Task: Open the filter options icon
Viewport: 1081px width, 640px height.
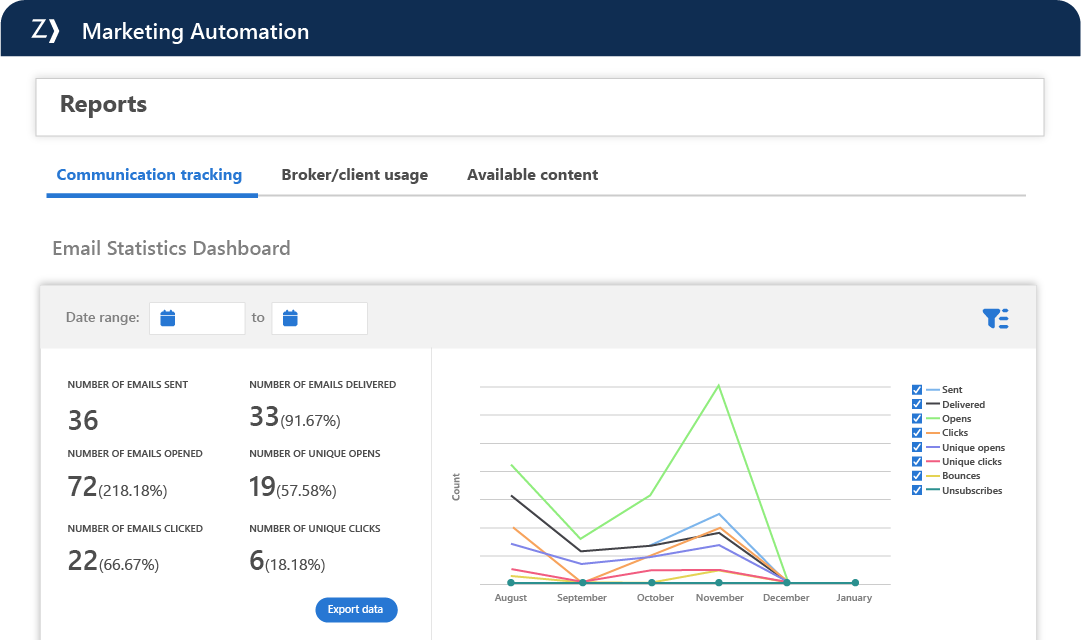Action: click(995, 318)
